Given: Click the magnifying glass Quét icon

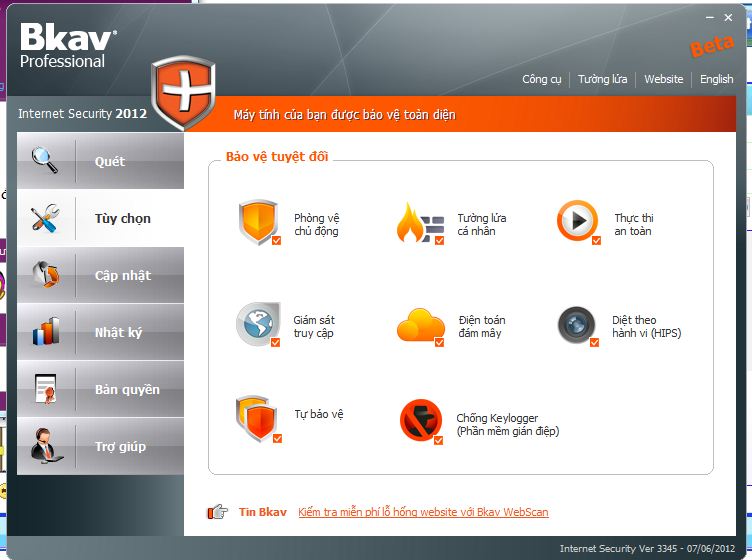Looking at the screenshot, I should (x=45, y=160).
